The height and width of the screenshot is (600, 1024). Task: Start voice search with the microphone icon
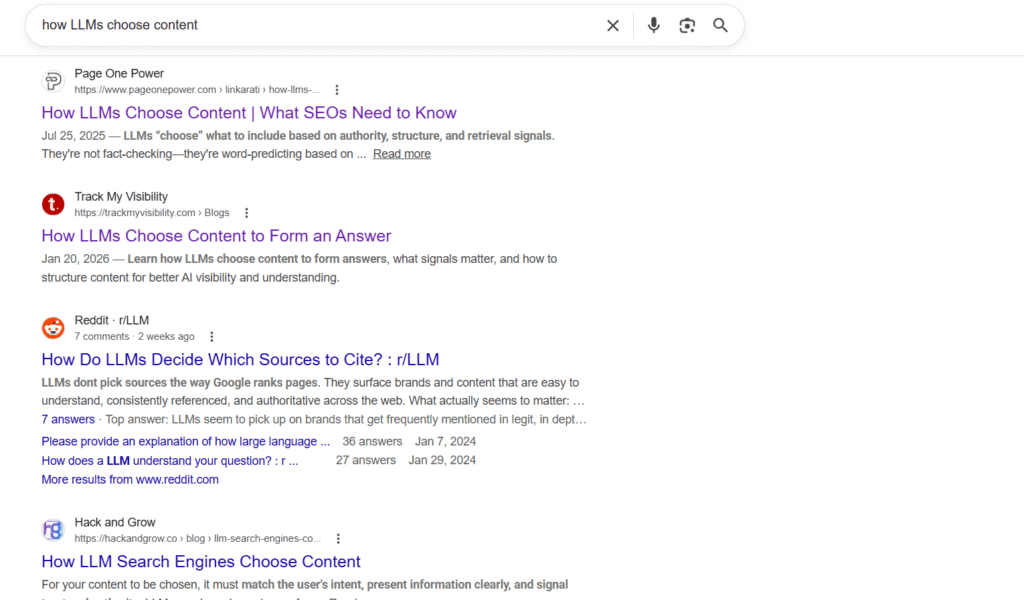pos(653,25)
